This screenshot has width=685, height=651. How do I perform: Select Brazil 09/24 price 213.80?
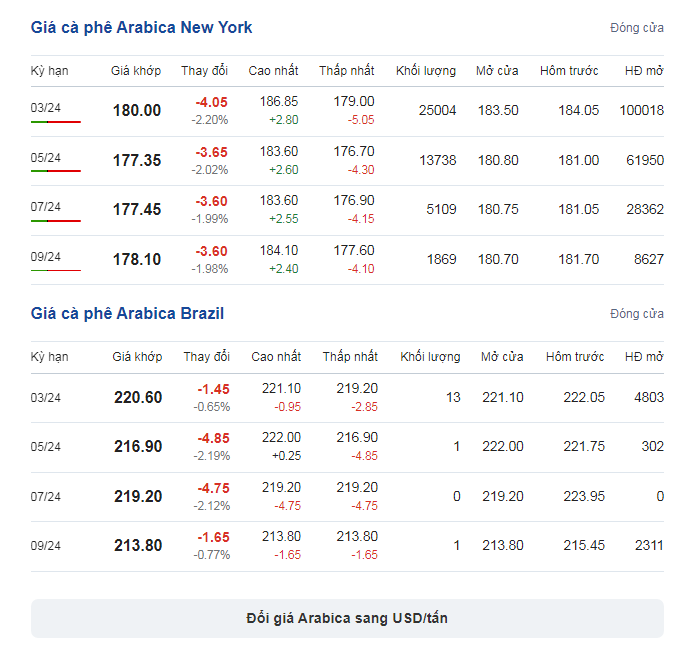coord(138,545)
